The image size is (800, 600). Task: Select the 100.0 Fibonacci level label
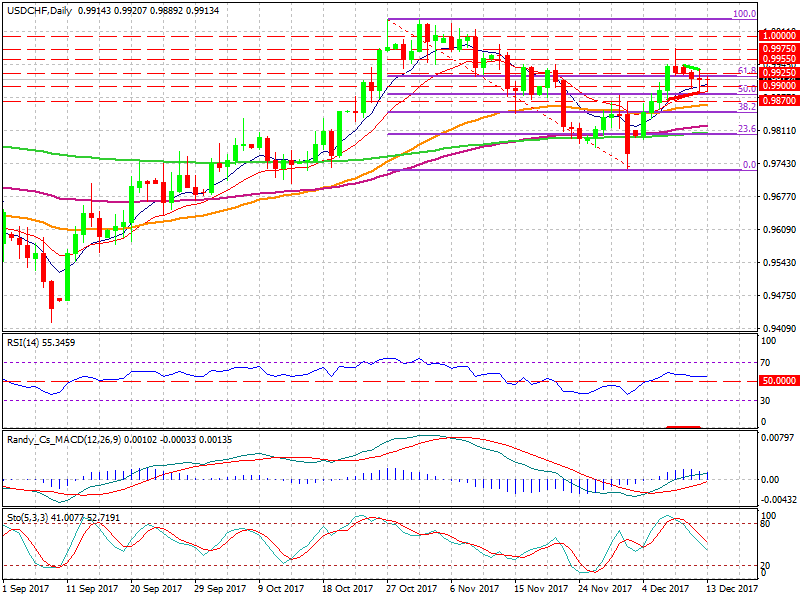pyautogui.click(x=743, y=14)
